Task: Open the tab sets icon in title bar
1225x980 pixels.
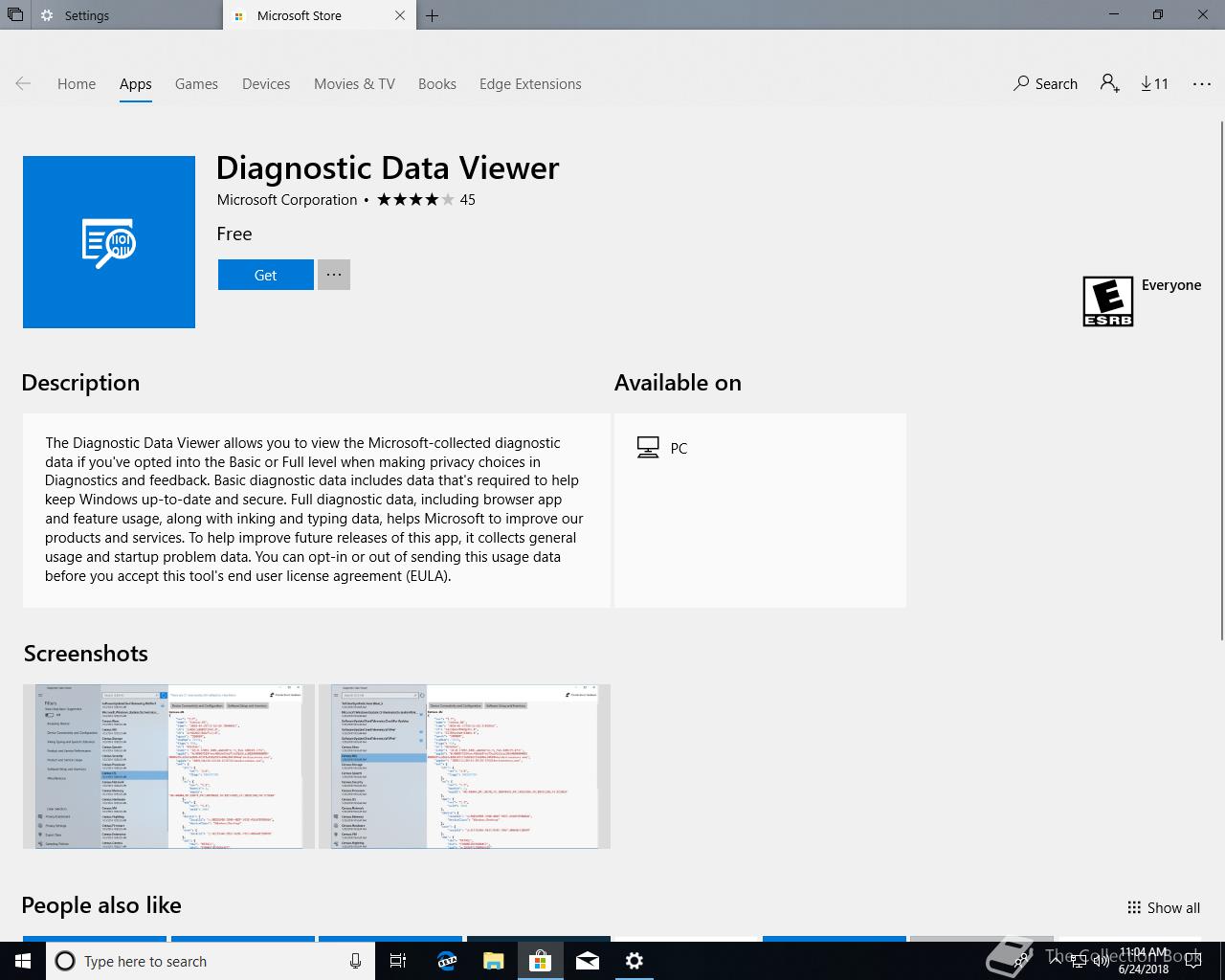Action: (x=14, y=15)
